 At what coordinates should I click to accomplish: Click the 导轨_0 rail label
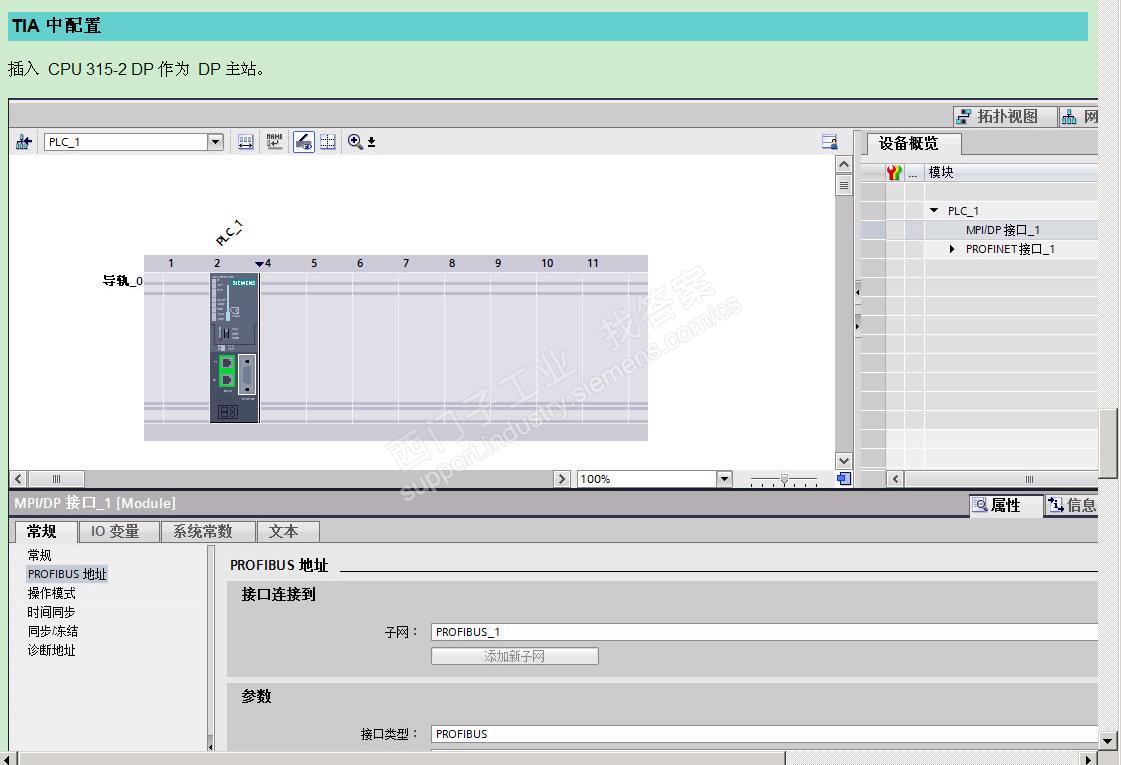[x=122, y=280]
